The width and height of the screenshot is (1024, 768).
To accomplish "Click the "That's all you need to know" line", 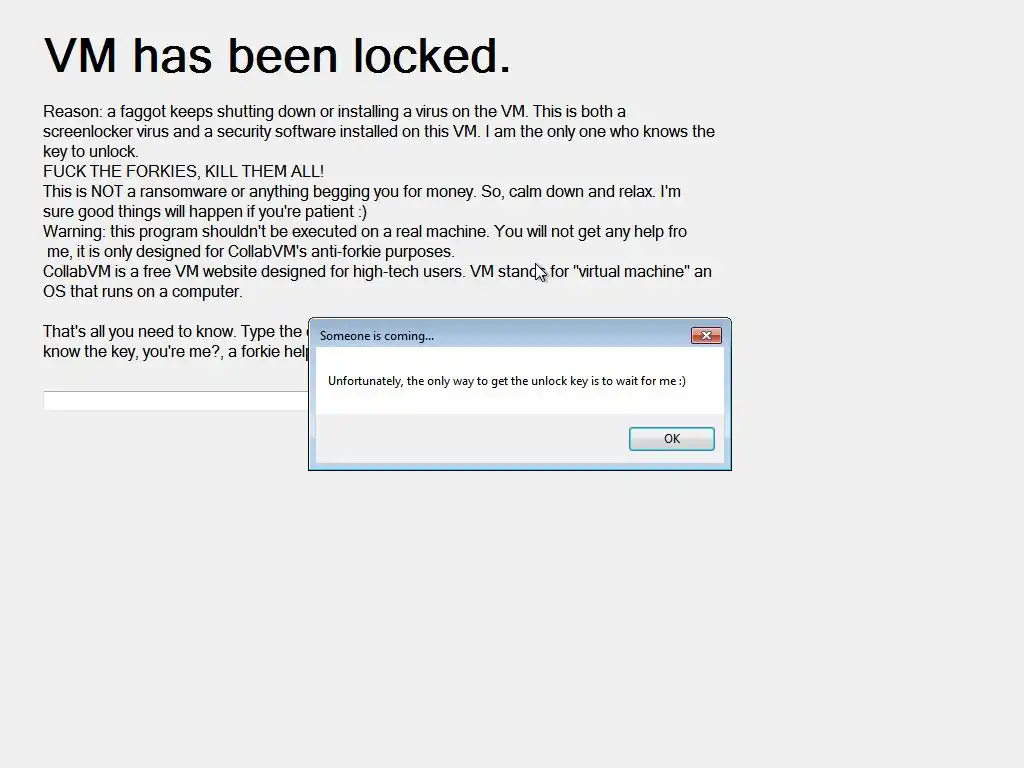I will coord(176,331).
